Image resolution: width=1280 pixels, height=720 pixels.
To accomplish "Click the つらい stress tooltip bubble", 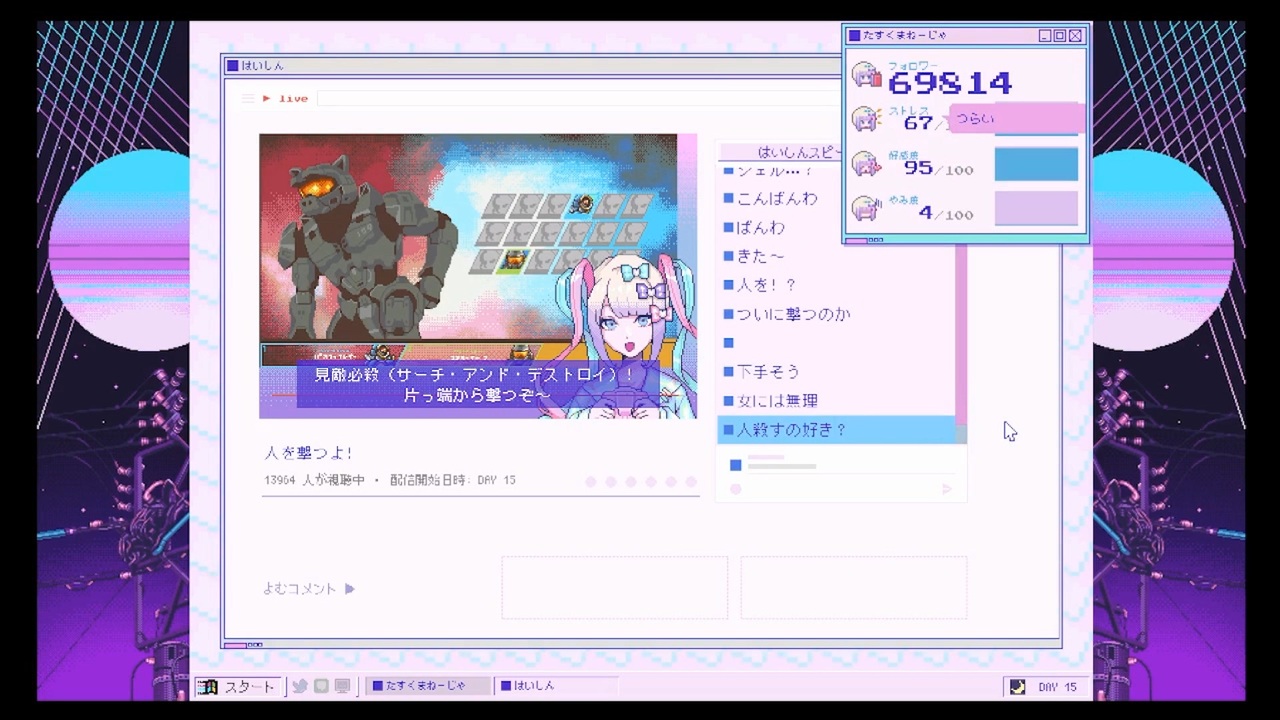I will [1016, 118].
